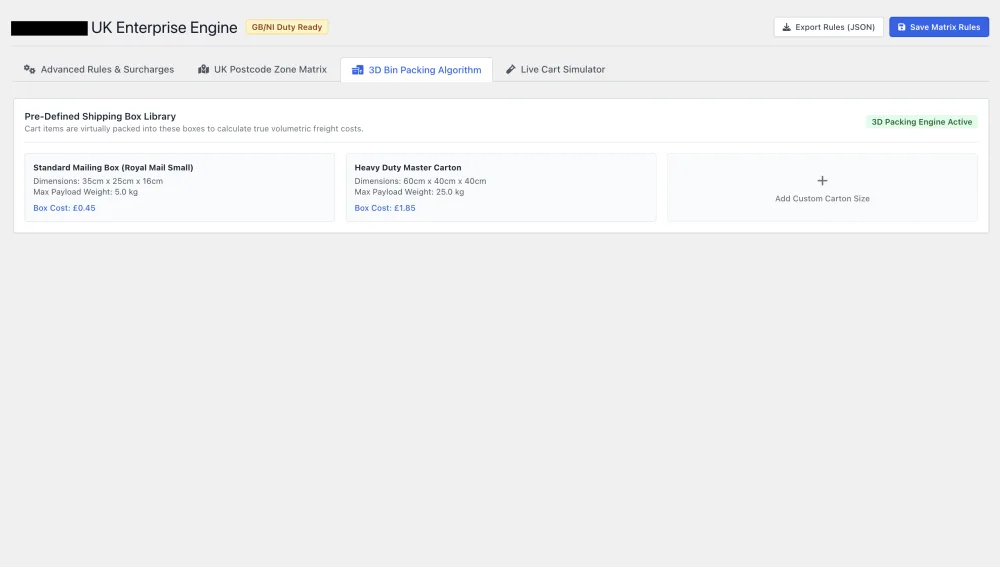Click the gears icon beside Advanced Rules
1000x567 pixels.
pos(29,69)
